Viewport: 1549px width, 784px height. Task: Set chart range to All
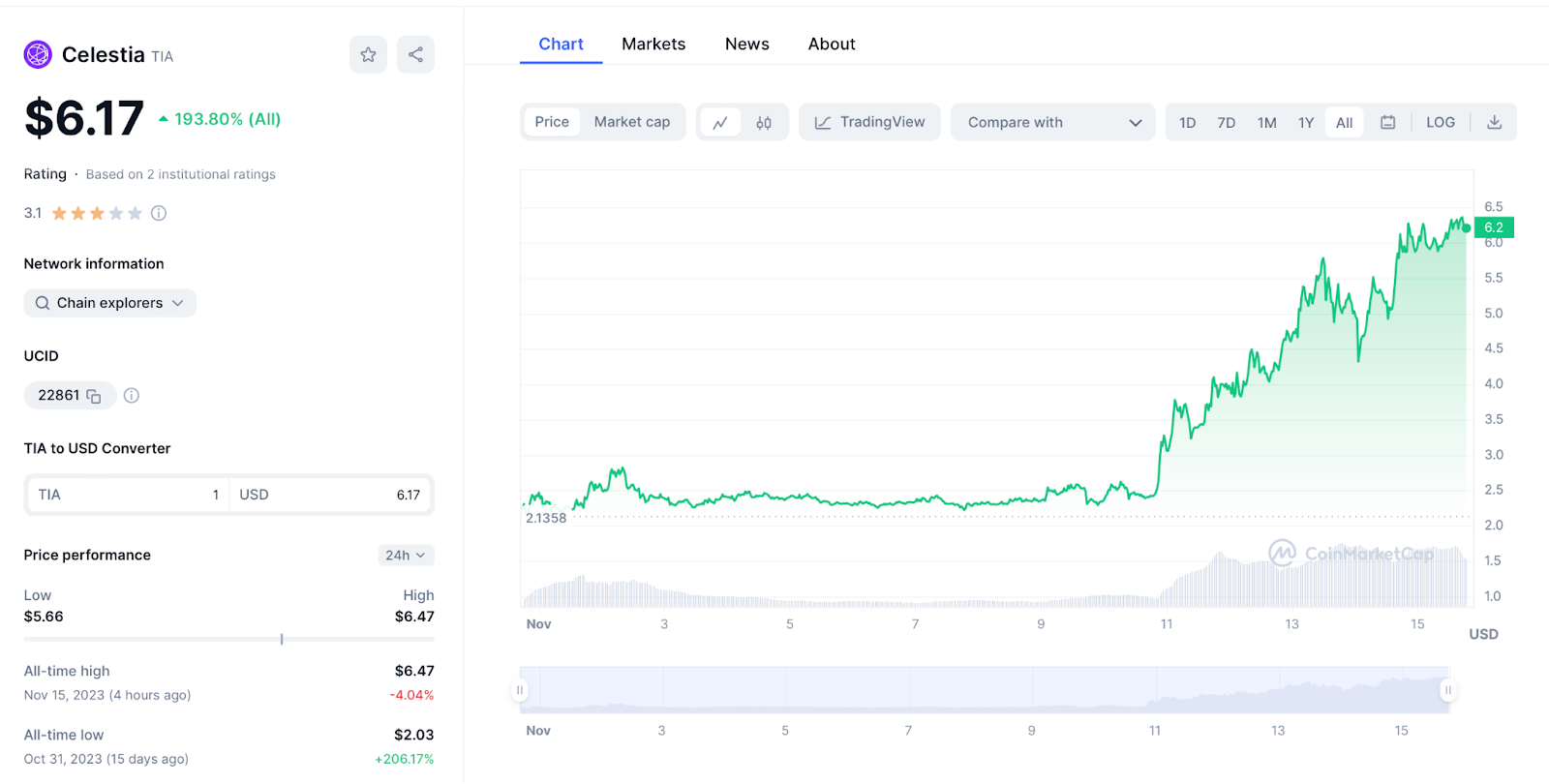[1345, 122]
